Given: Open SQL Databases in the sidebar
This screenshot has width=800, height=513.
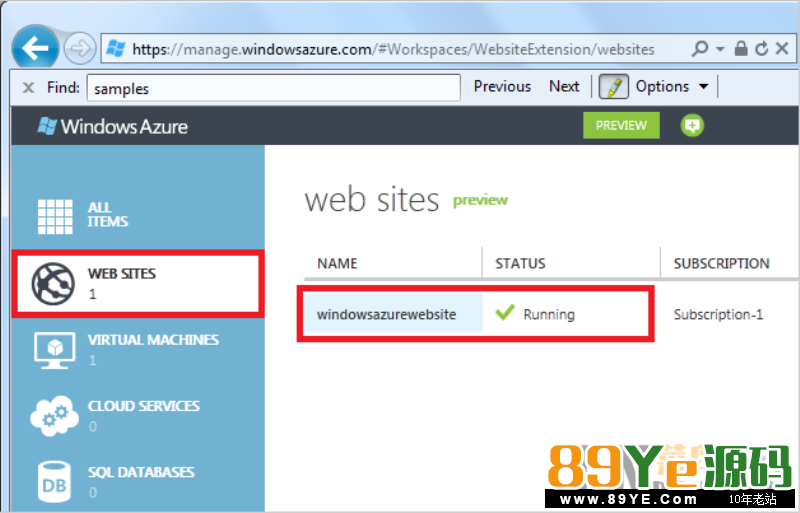Looking at the screenshot, I should coord(126,480).
